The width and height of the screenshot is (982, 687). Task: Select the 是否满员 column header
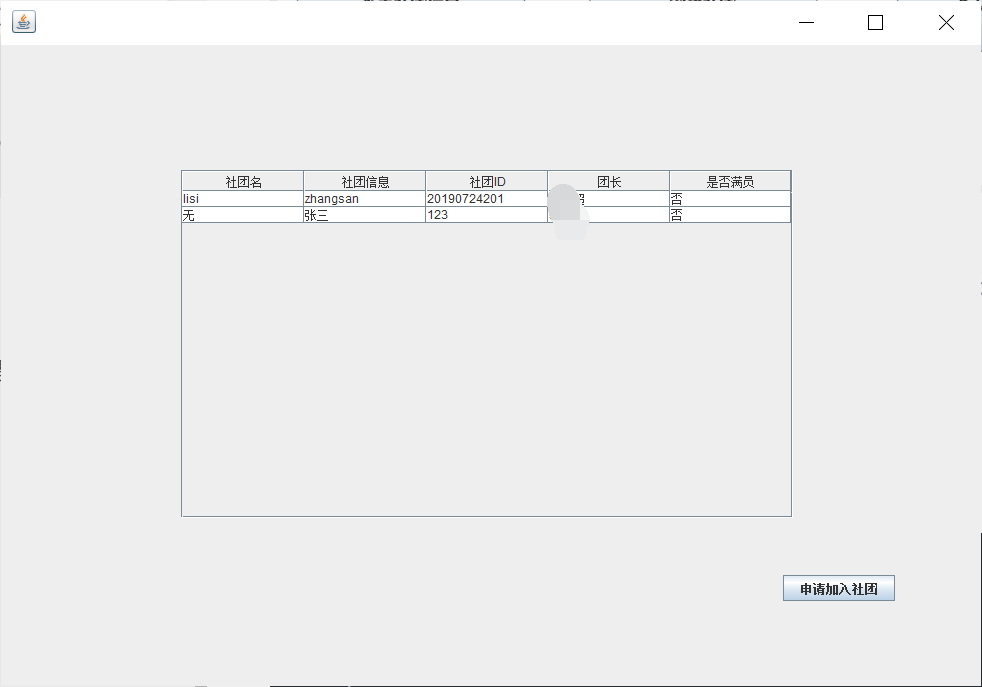click(730, 181)
